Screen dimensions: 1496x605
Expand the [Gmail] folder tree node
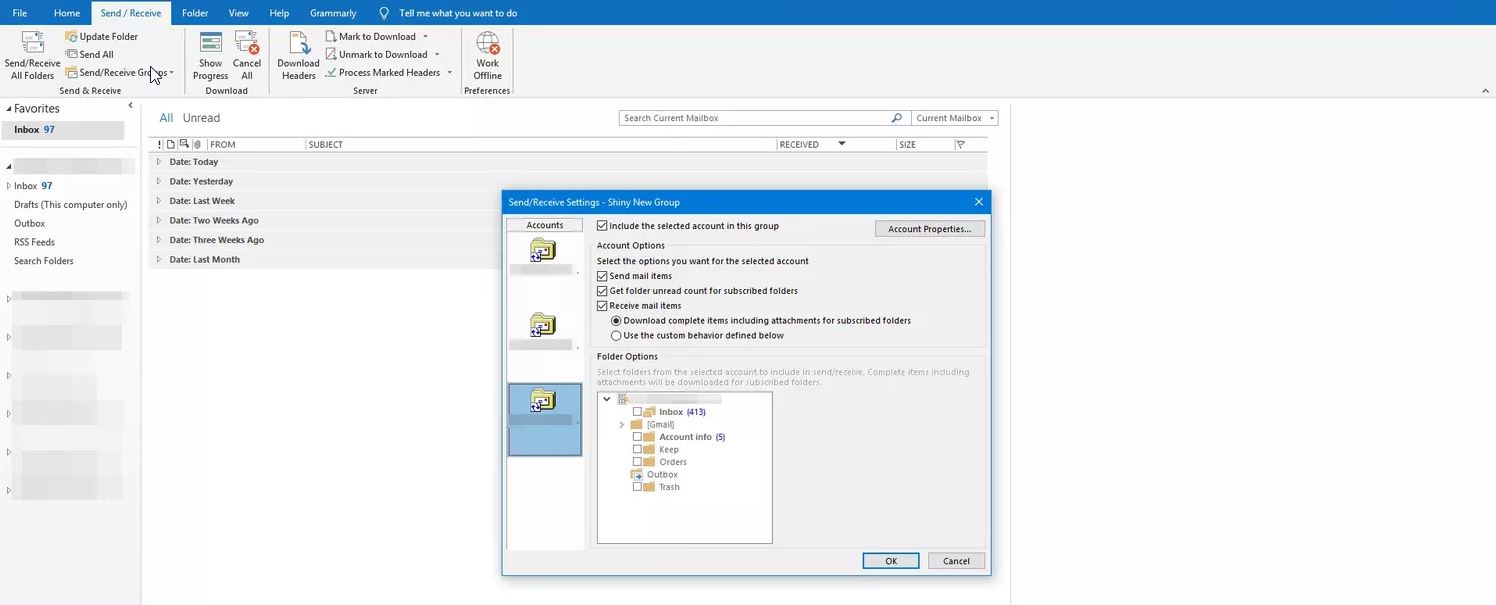click(x=622, y=425)
